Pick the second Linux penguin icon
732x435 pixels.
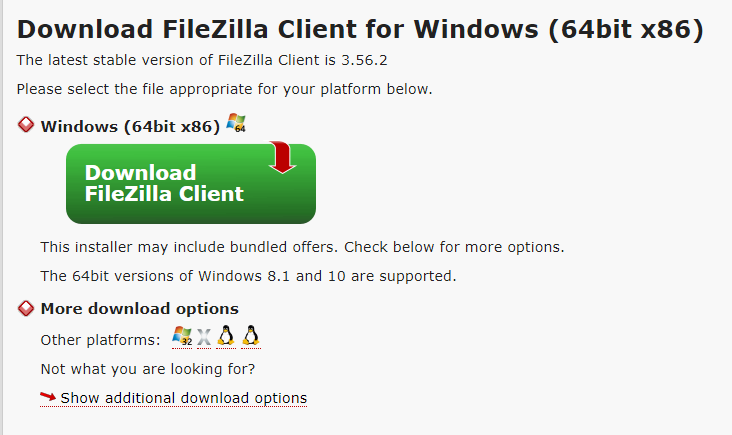tap(251, 336)
